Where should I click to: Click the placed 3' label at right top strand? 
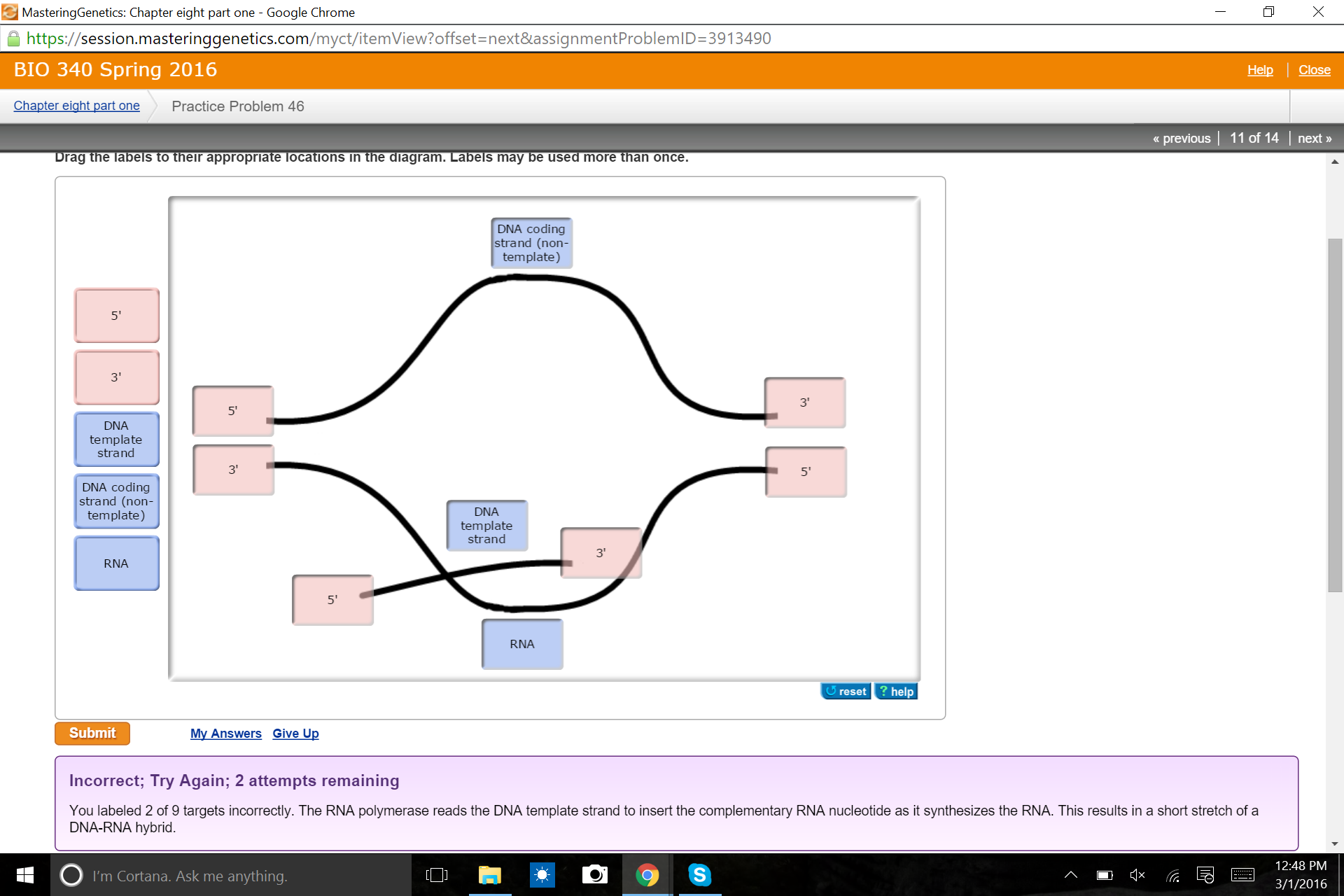coord(805,402)
